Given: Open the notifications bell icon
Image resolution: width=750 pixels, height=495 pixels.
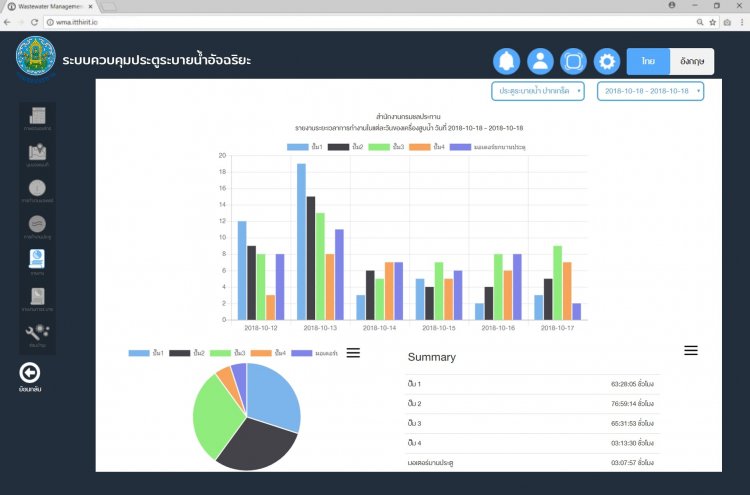Looking at the screenshot, I should click(507, 61).
